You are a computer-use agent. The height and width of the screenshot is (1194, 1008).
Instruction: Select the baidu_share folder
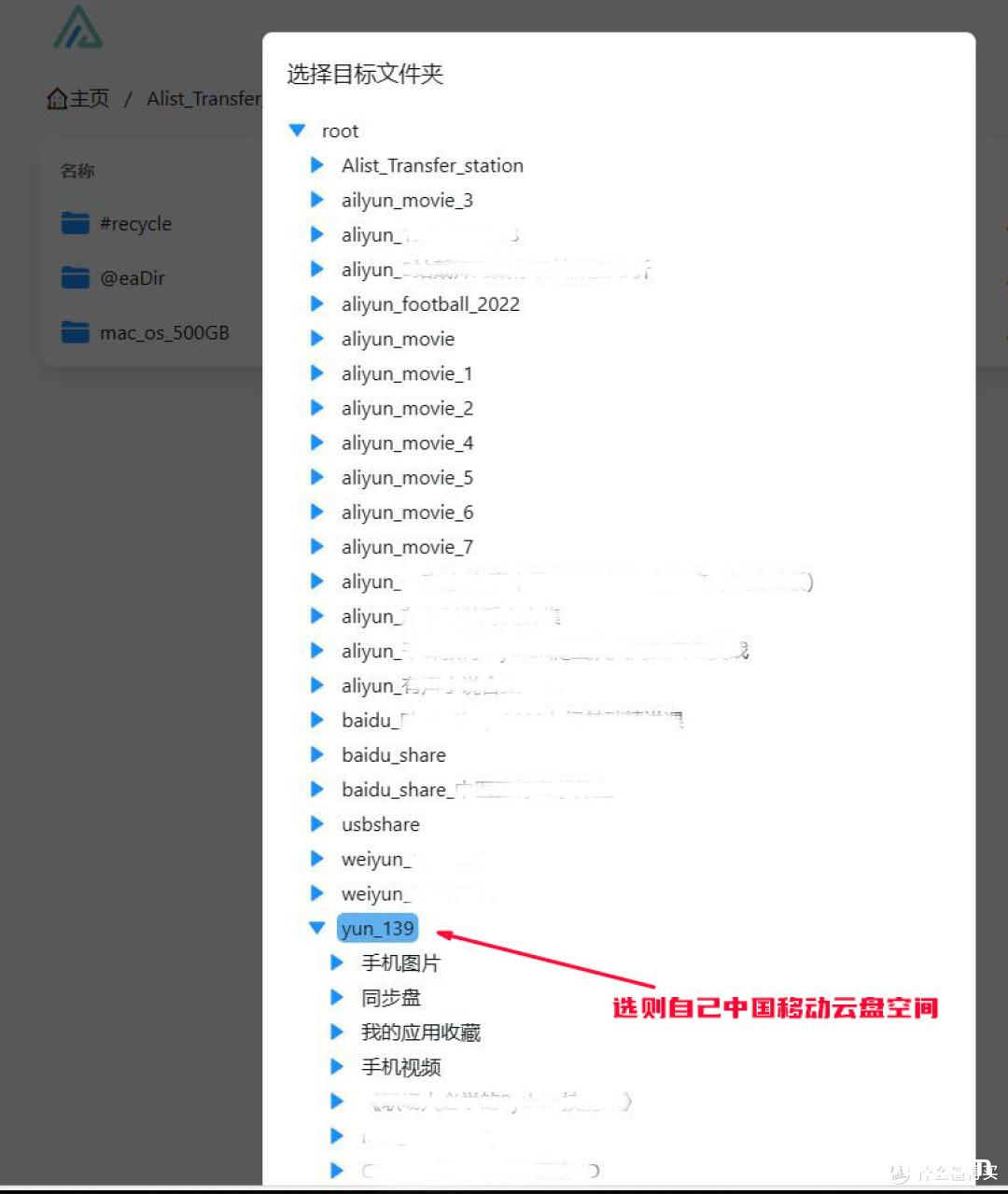394,755
